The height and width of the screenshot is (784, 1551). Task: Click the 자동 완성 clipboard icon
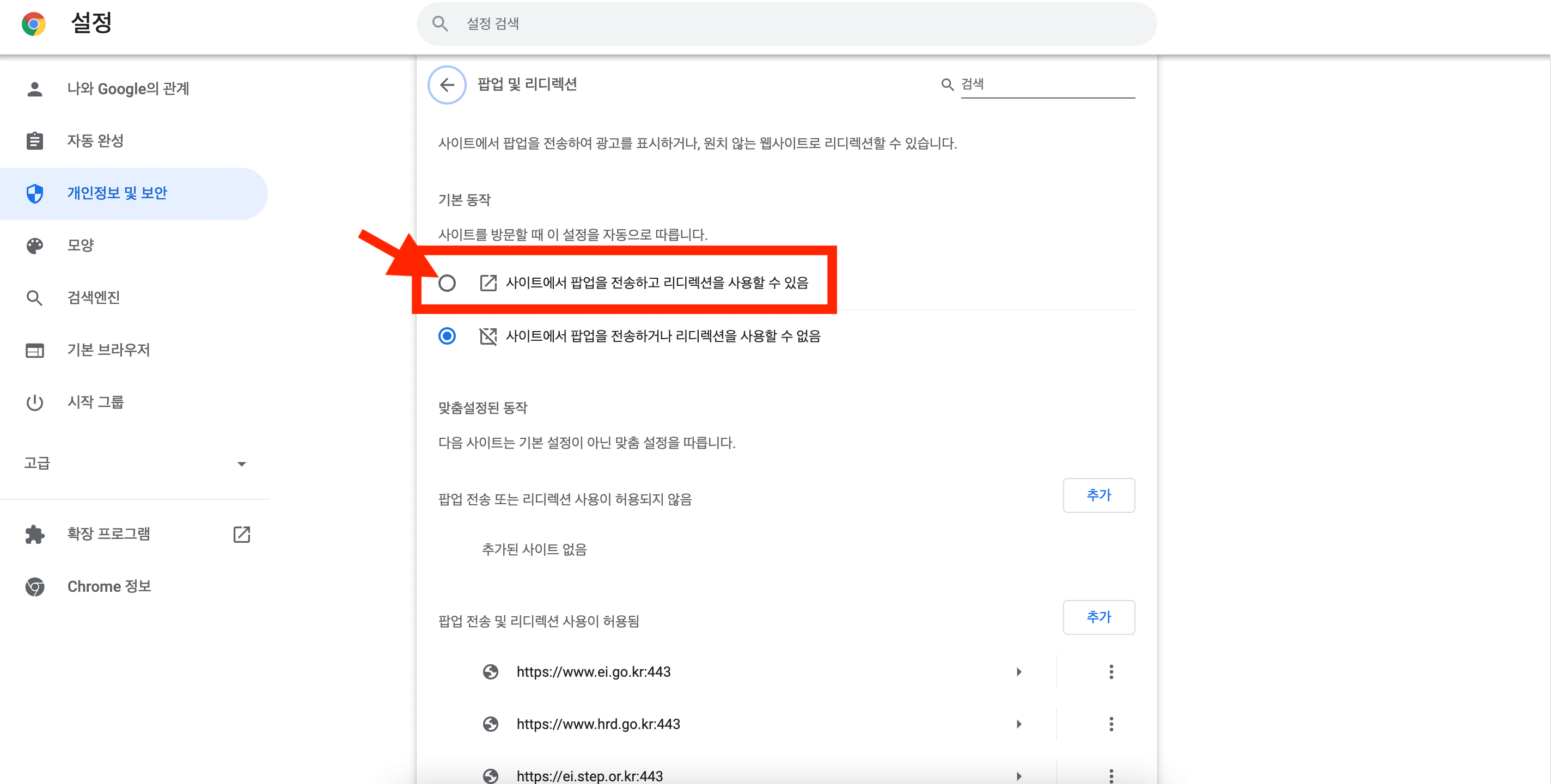(34, 141)
